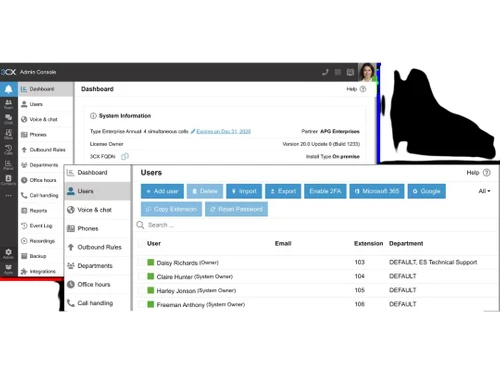Click the pencil edit icon beside license expiry
This screenshot has height=375, width=500.
(x=193, y=131)
